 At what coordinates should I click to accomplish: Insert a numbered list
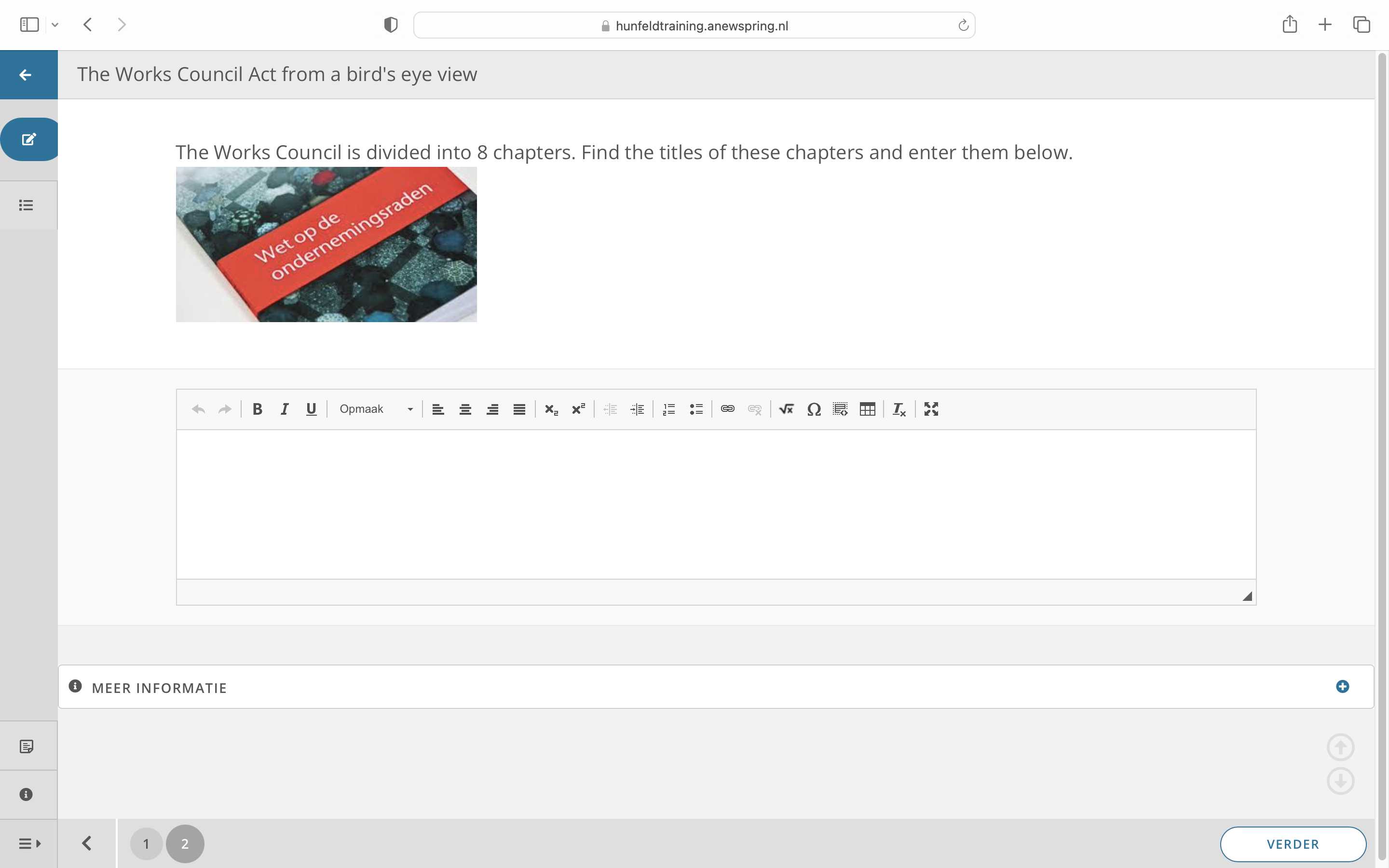click(x=668, y=409)
